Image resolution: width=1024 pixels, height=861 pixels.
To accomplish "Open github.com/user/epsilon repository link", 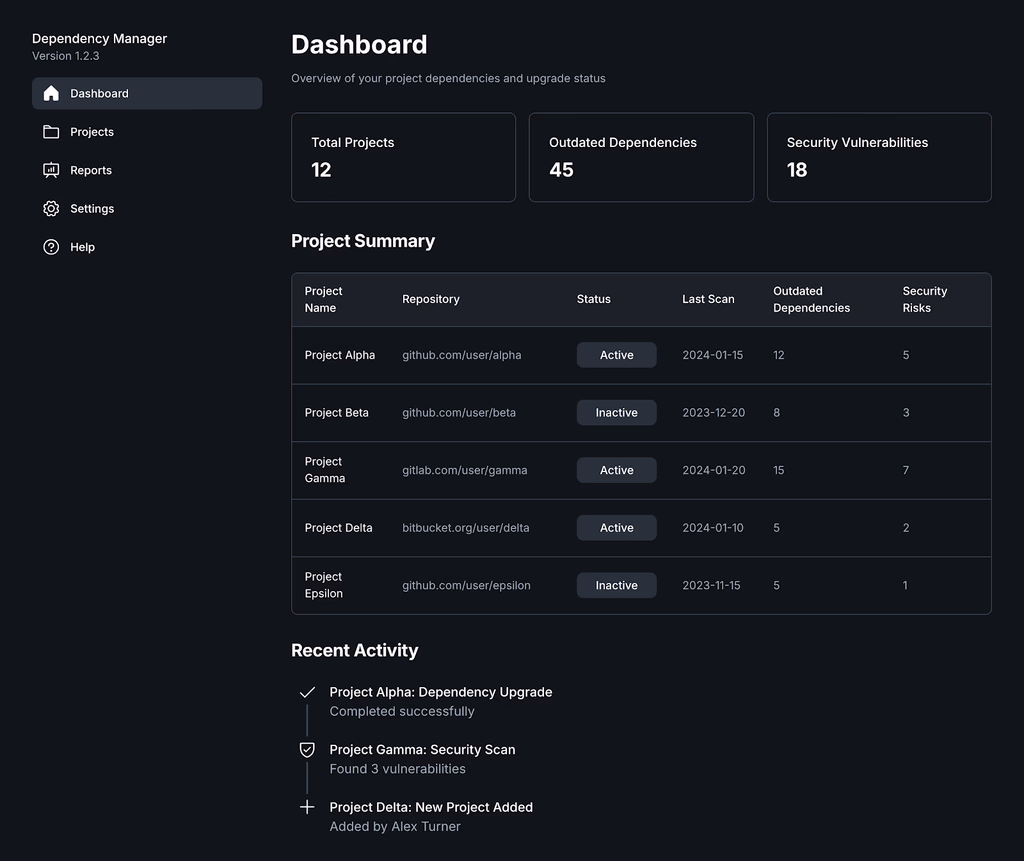I will 466,585.
